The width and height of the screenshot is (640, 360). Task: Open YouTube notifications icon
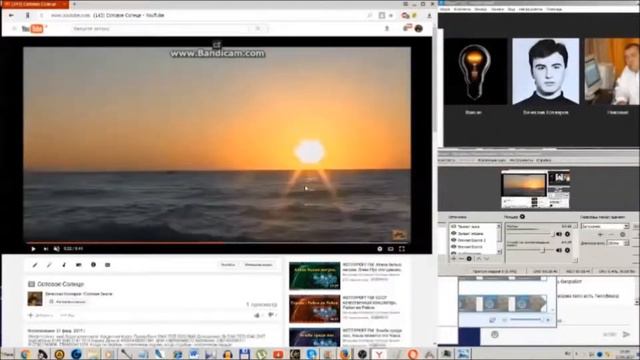(x=407, y=28)
